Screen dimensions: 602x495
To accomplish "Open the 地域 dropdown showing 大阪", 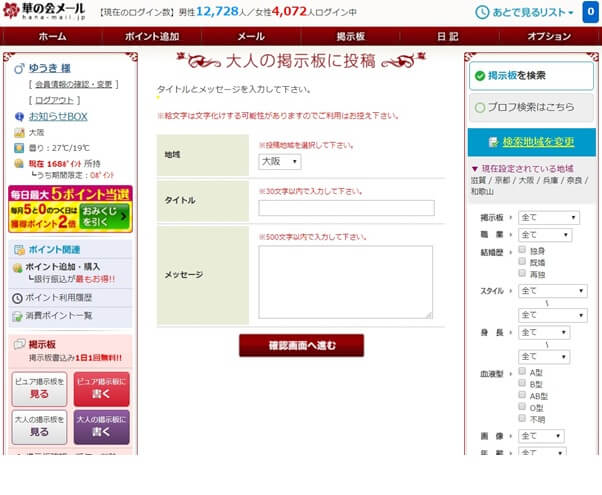I will click(x=280, y=162).
